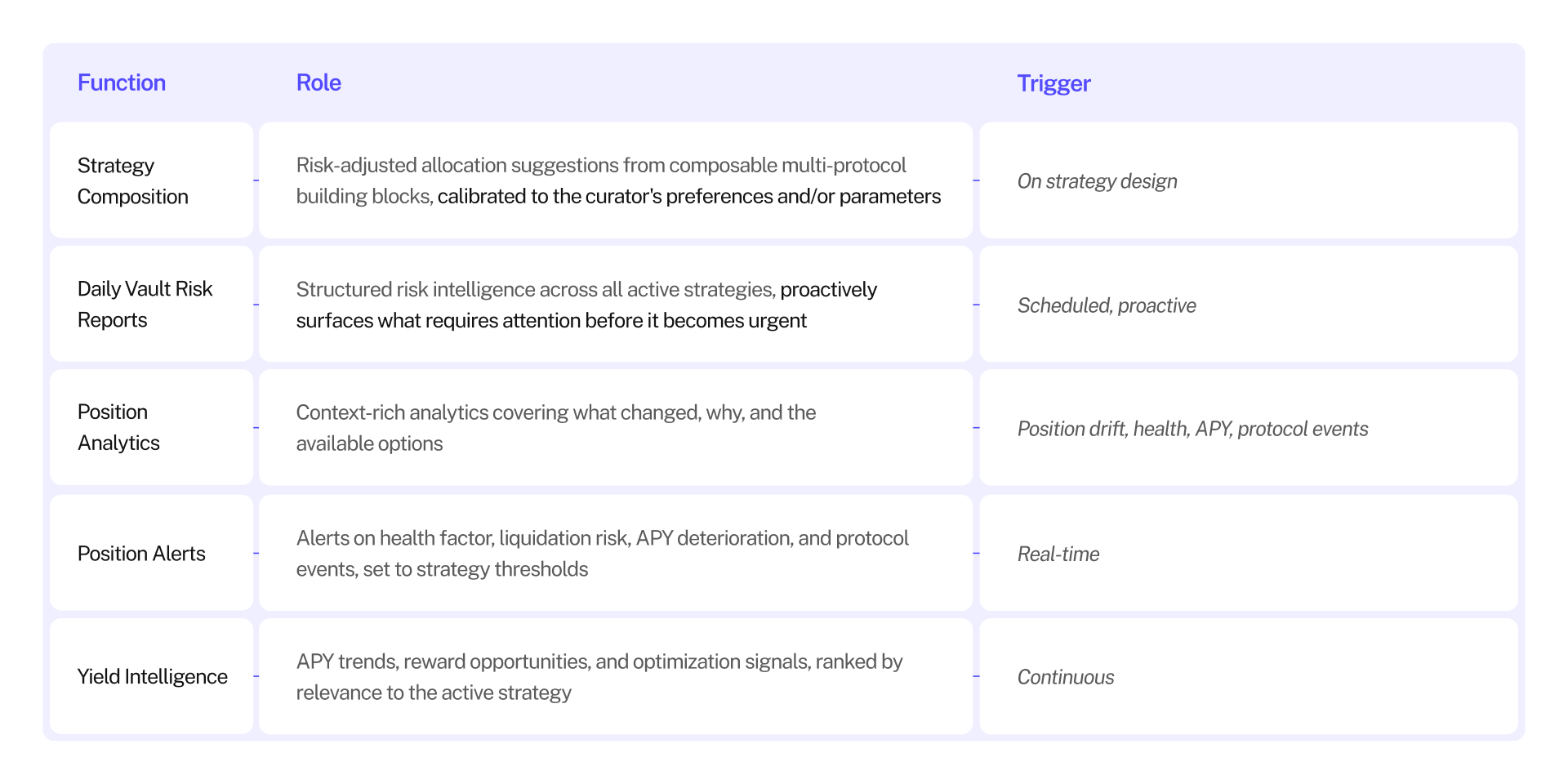1568x784 pixels.
Task: Select the Position Alerts function cell
Action: coord(152,553)
